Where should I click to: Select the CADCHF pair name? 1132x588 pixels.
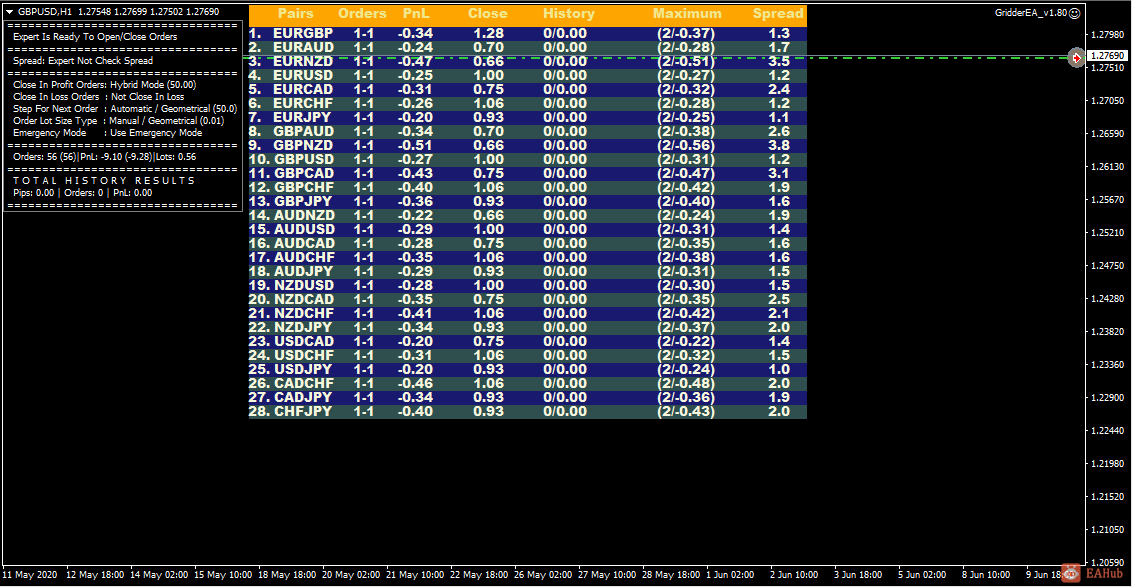tap(304, 384)
